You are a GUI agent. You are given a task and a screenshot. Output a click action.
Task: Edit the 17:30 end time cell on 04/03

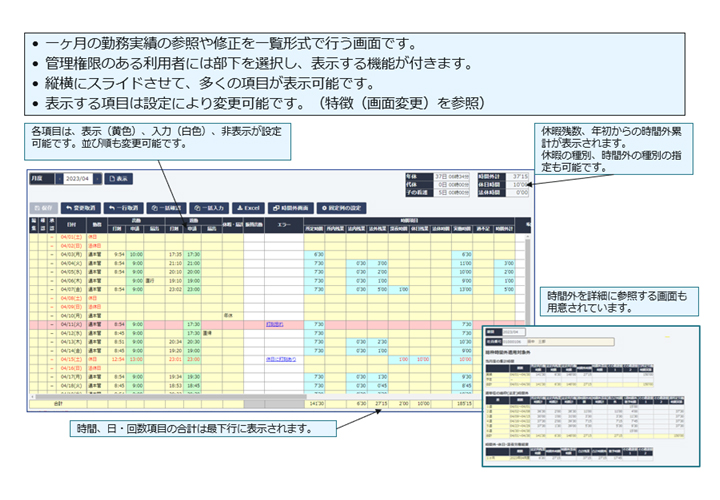point(192,255)
